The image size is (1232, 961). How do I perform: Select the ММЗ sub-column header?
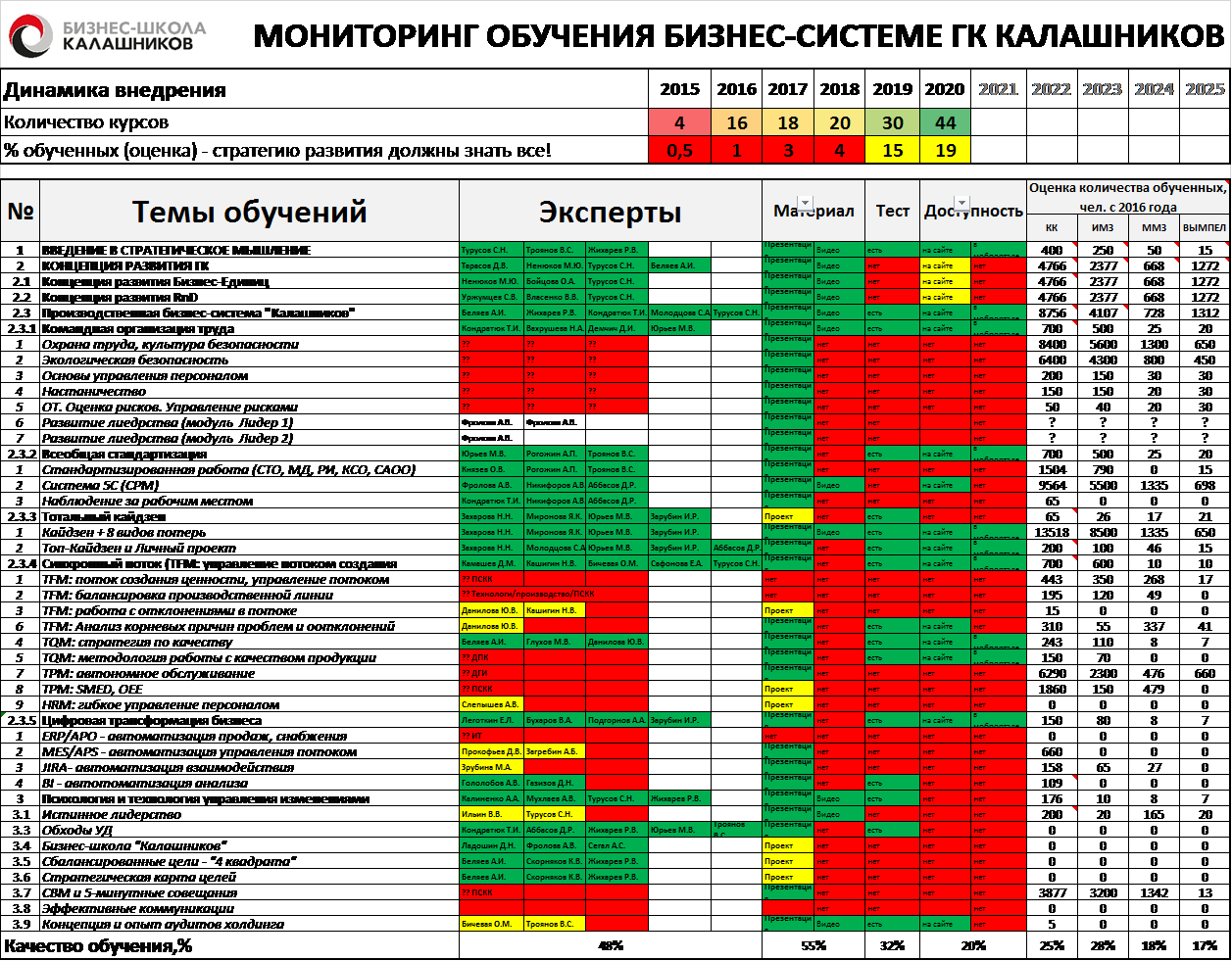tap(1154, 227)
